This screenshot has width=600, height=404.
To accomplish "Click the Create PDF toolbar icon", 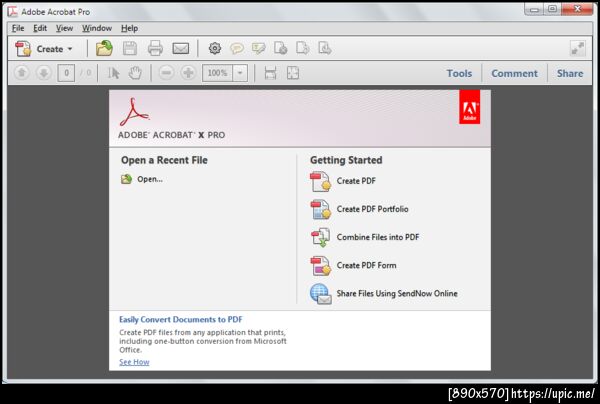I will pyautogui.click(x=23, y=49).
